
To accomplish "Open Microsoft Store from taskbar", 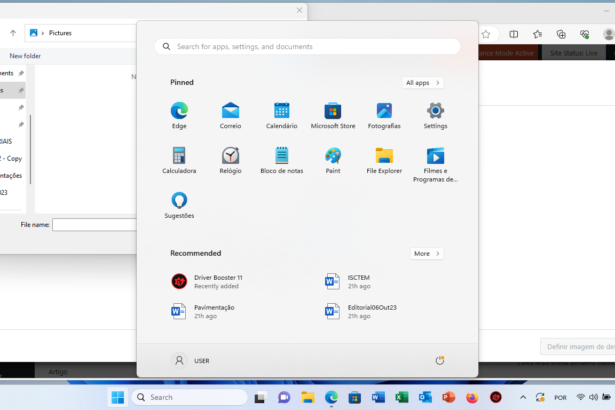I will [x=355, y=397].
